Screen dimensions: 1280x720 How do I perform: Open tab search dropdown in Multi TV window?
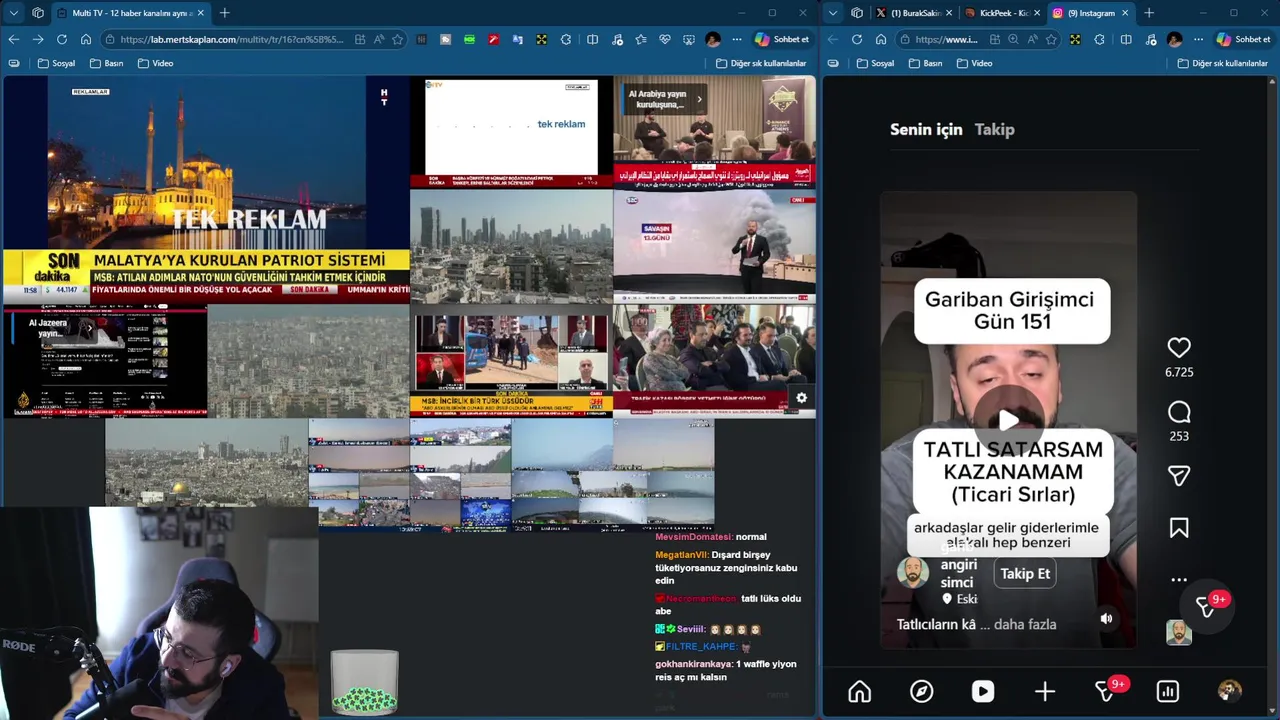[14, 13]
